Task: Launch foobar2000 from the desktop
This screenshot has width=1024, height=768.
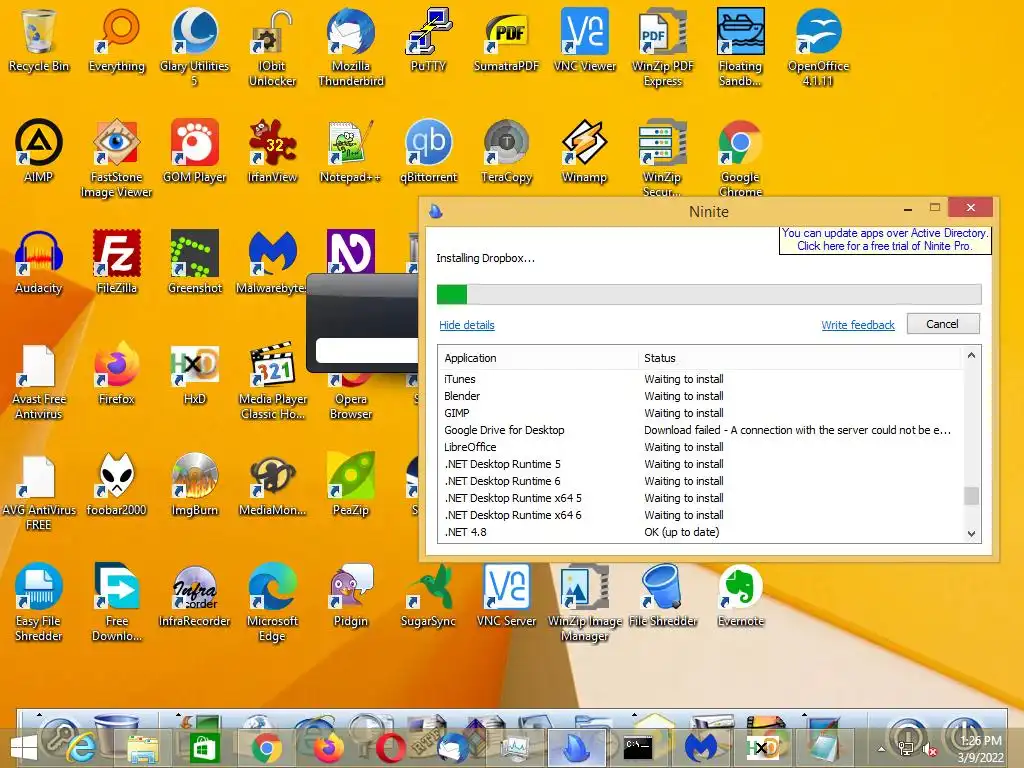Action: (x=116, y=483)
